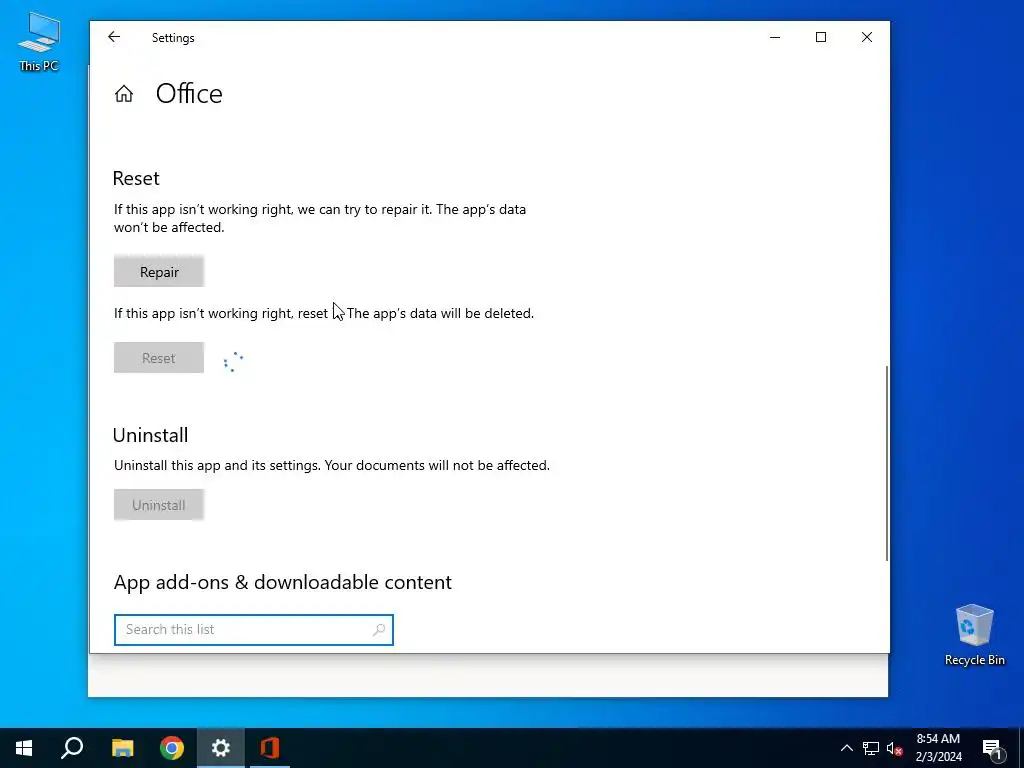Click the Repair button
Screen dimensions: 1024x768
point(159,272)
